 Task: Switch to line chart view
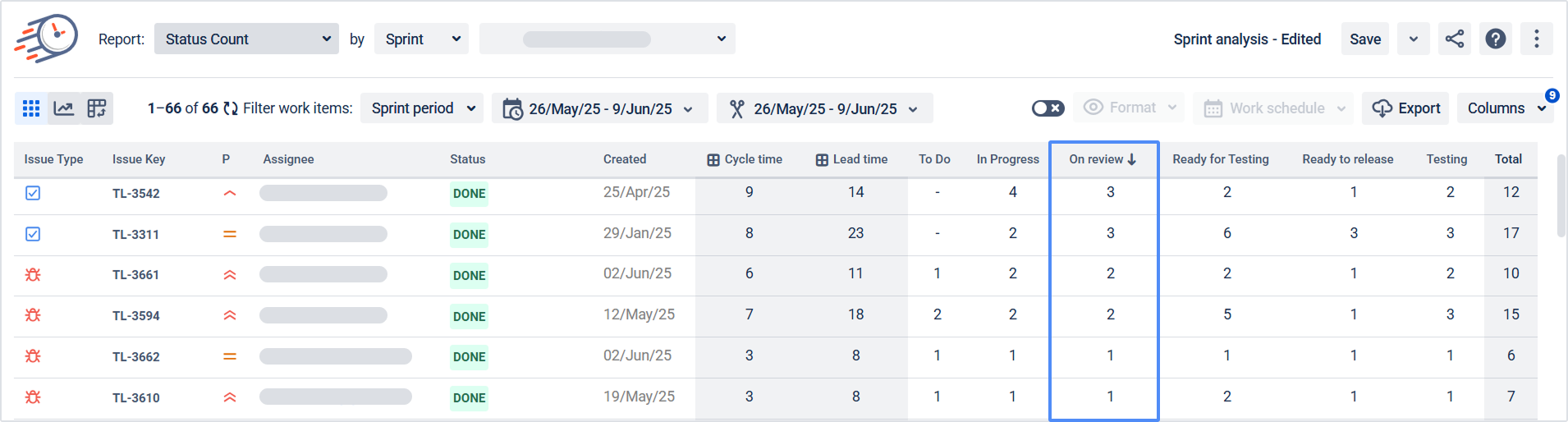(64, 108)
